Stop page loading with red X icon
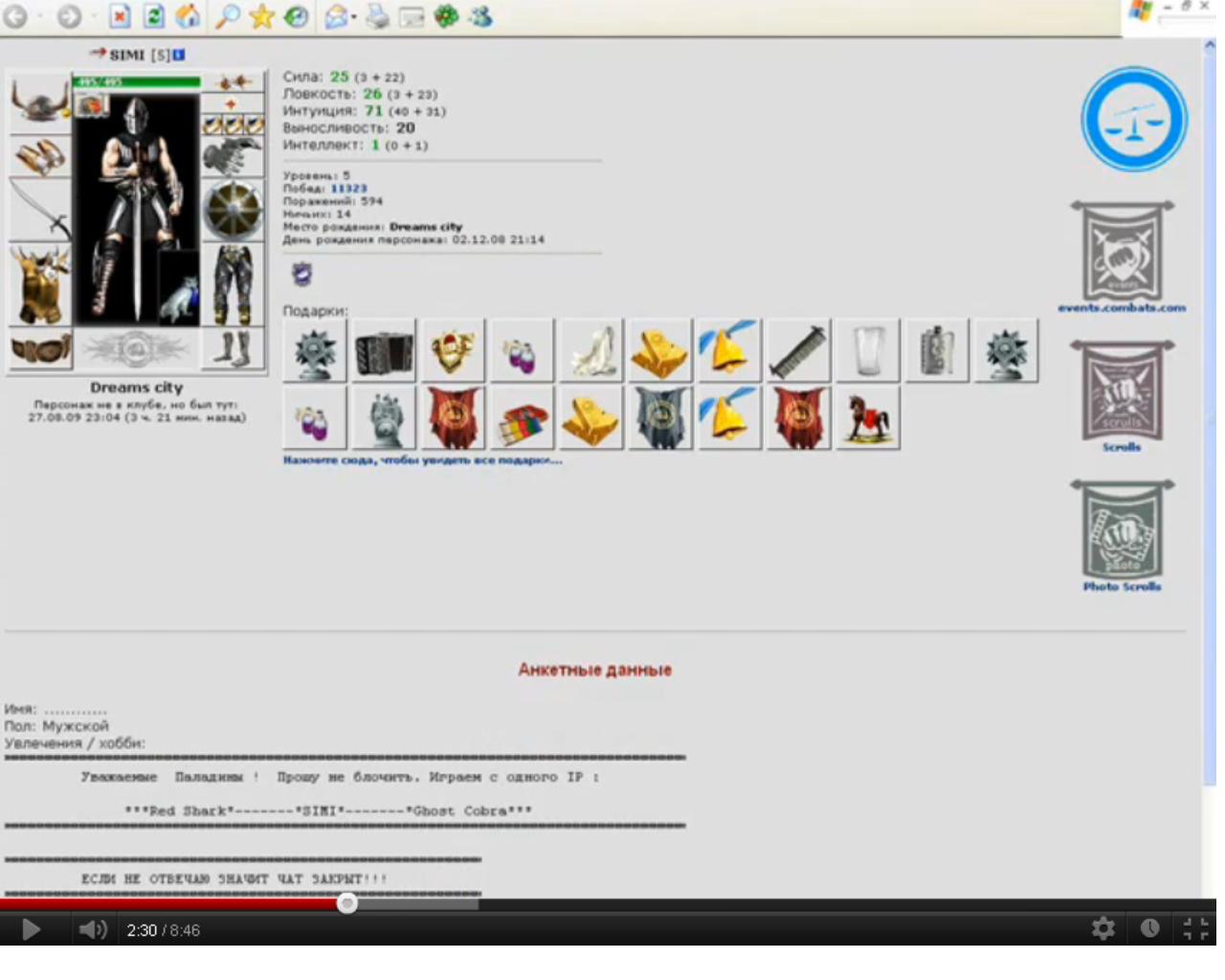This screenshot has height=980, width=1225. [x=120, y=16]
